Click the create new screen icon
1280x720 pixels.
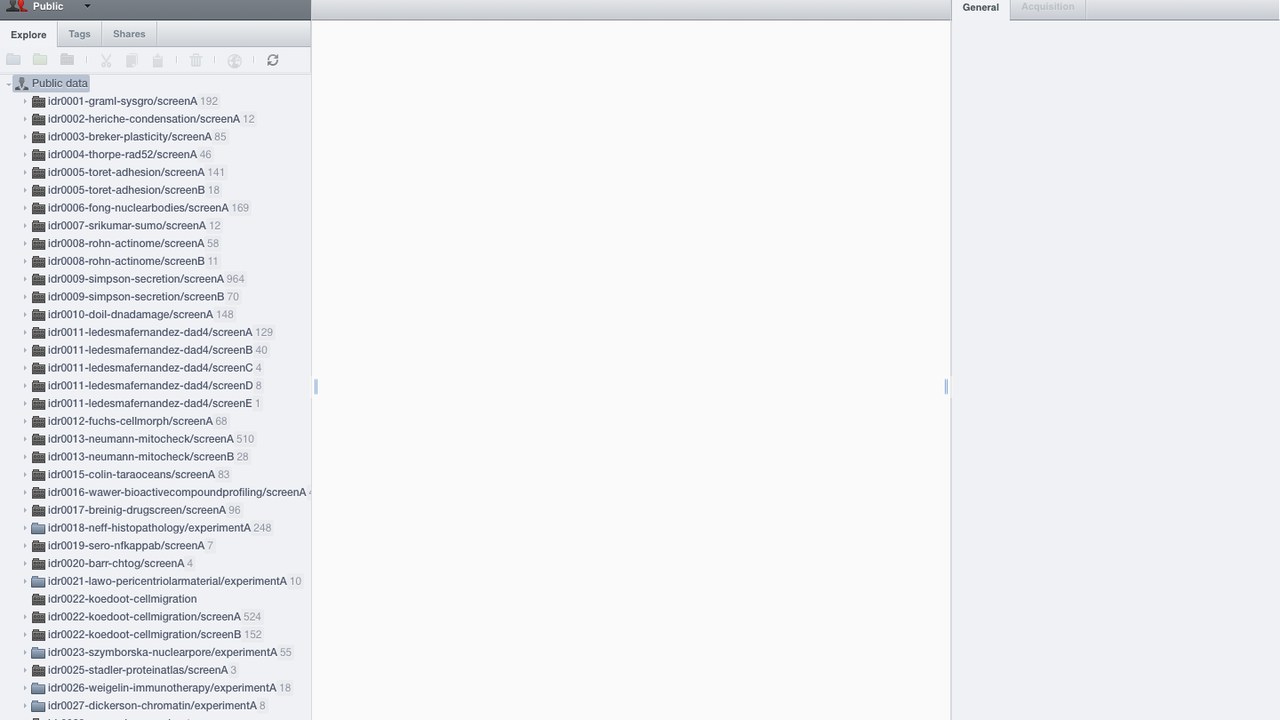pos(67,60)
